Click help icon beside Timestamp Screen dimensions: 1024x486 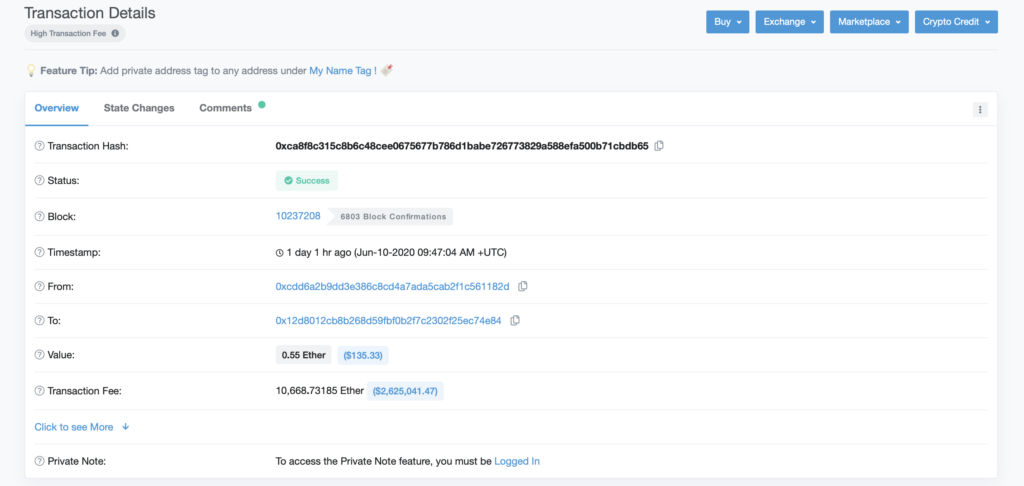pyautogui.click(x=39, y=252)
